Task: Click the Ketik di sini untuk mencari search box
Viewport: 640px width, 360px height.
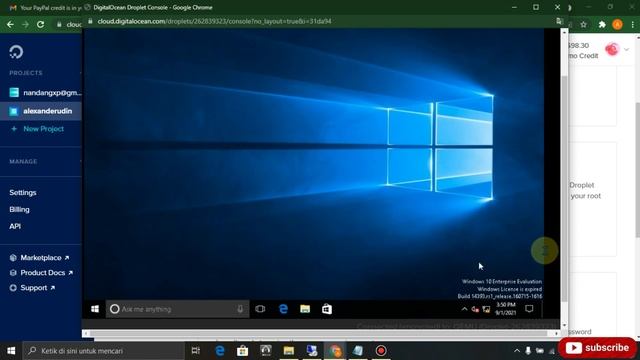Action: 104,351
